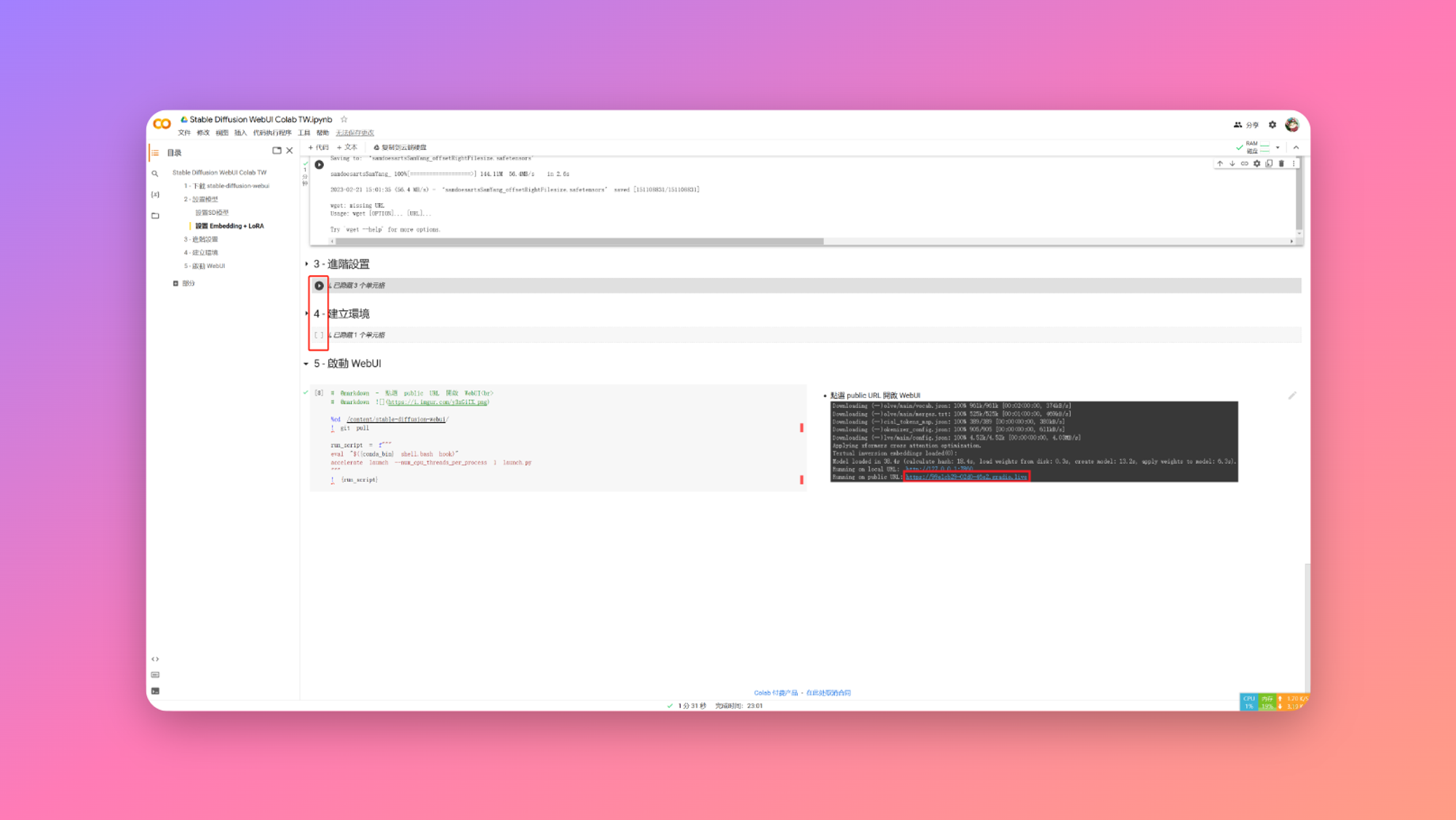The width and height of the screenshot is (1456, 820).
Task: Open the 插入 Insert menu
Action: (241, 133)
